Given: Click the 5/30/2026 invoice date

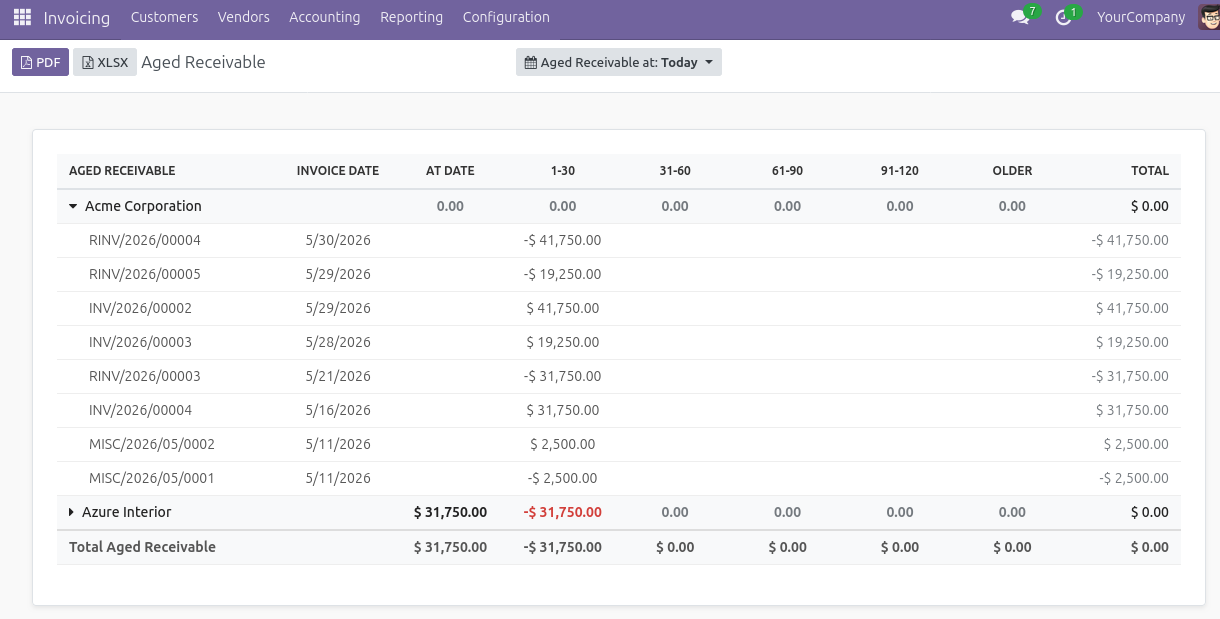Looking at the screenshot, I should [x=338, y=240].
